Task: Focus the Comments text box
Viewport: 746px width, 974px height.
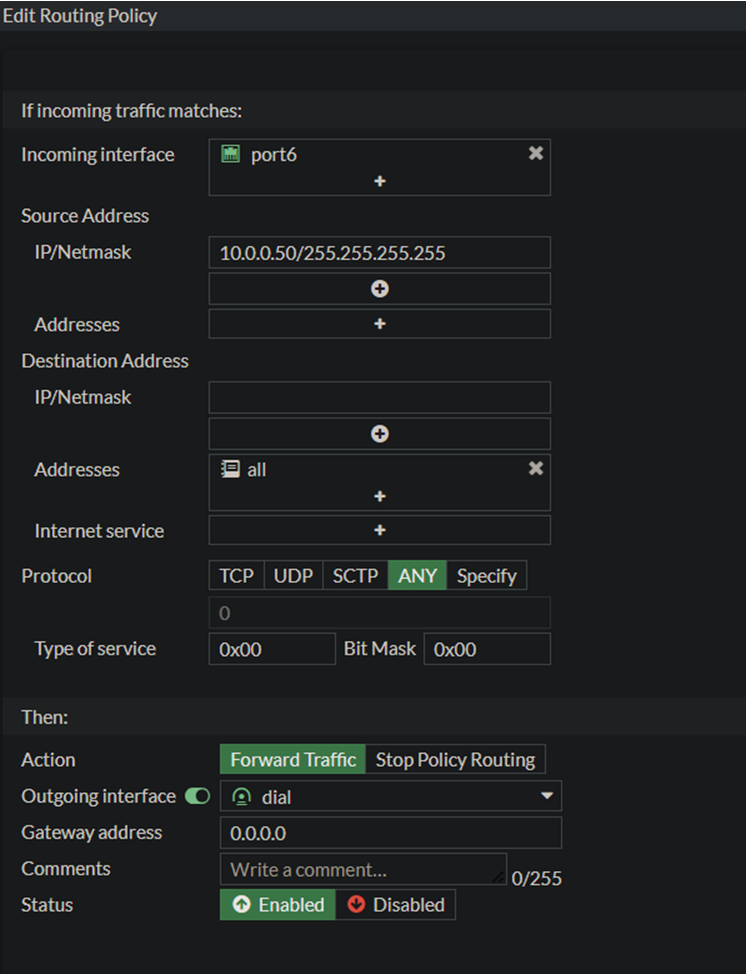Action: (x=363, y=869)
